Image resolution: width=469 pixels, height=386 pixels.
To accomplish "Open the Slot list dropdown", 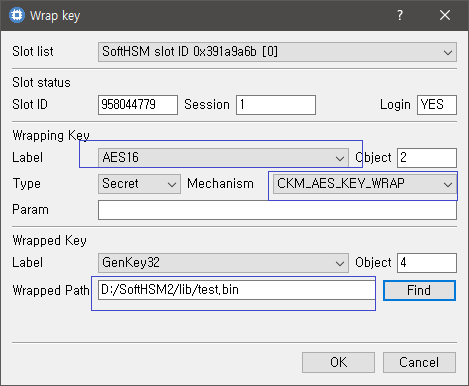I will (277, 52).
